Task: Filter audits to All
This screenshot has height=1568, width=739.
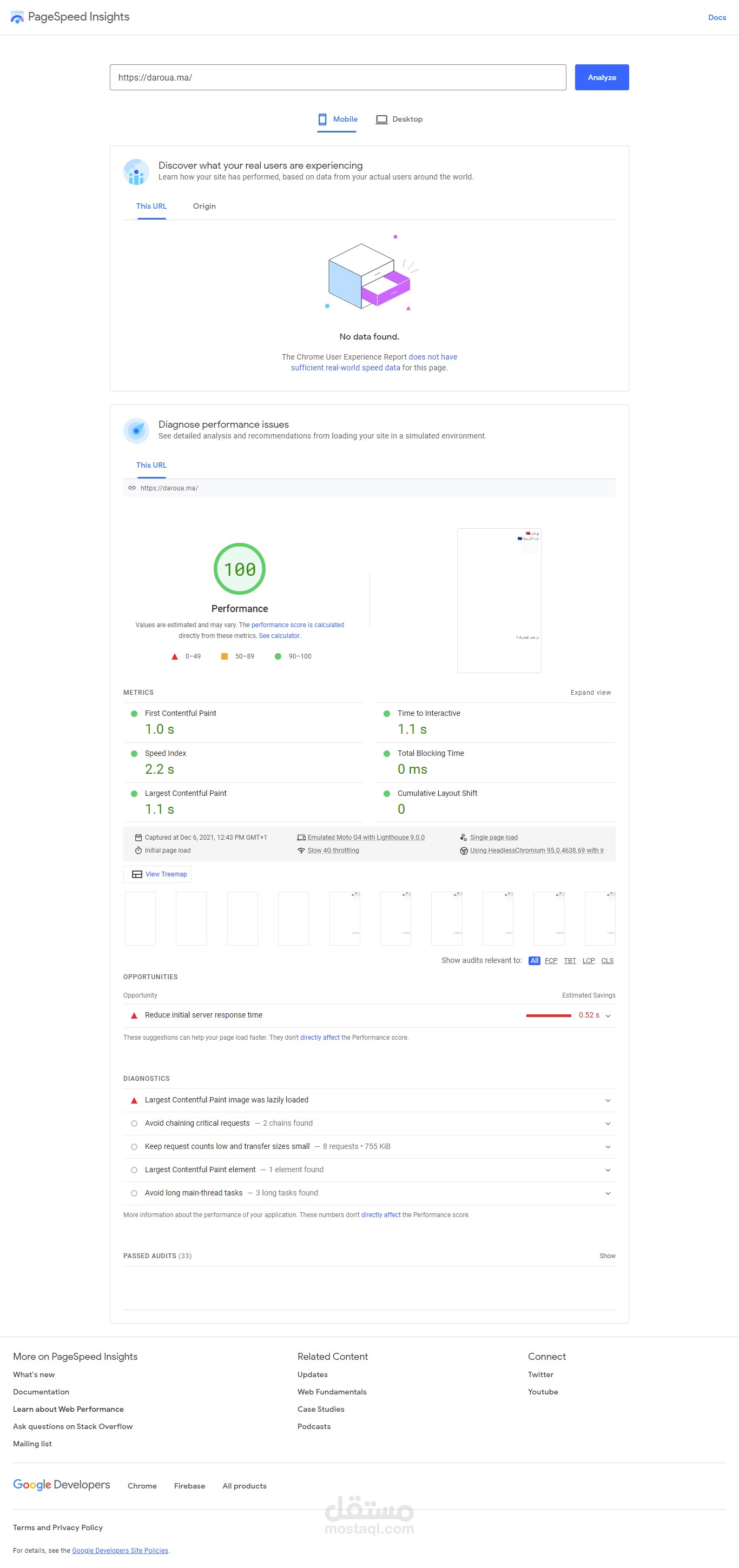Action: (x=535, y=960)
